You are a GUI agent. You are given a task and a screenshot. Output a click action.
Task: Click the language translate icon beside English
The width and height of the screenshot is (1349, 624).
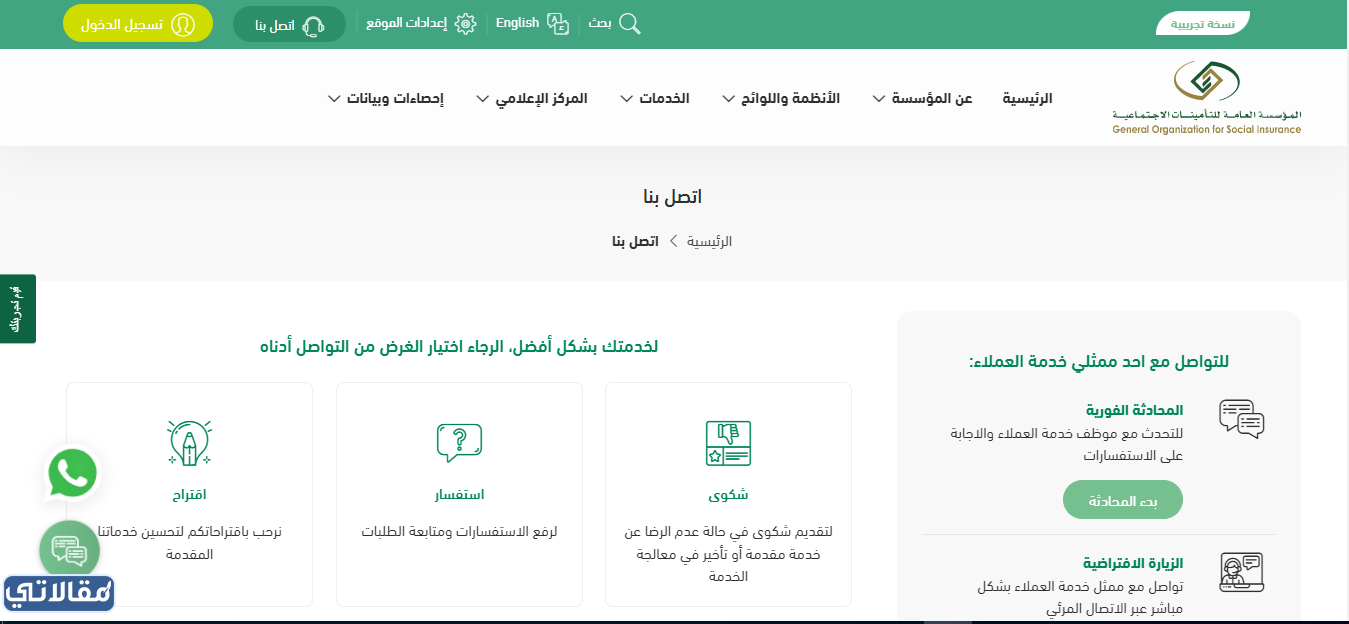pyautogui.click(x=558, y=23)
